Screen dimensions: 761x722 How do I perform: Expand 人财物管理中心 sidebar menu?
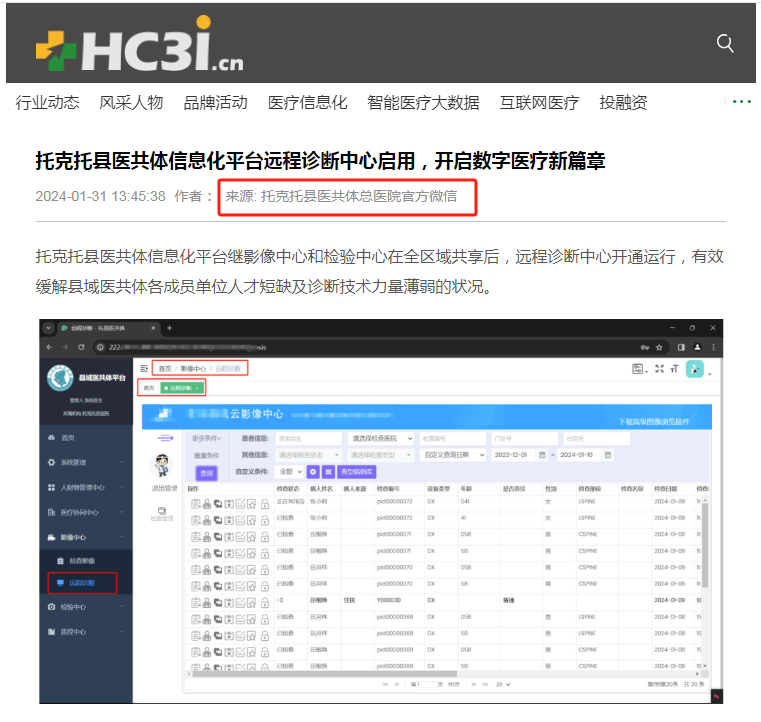[x=85, y=487]
